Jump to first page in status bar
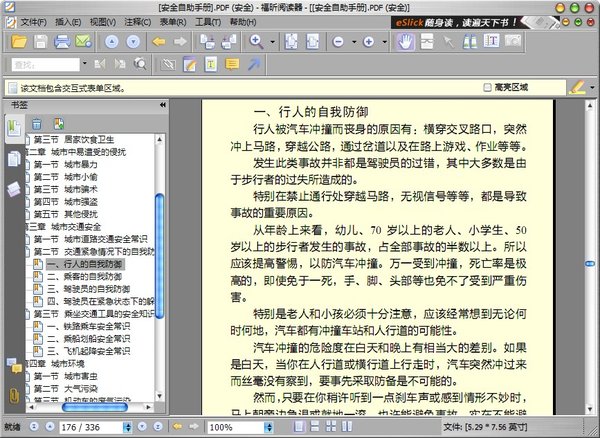The height and width of the screenshot is (438, 600). click(x=34, y=426)
